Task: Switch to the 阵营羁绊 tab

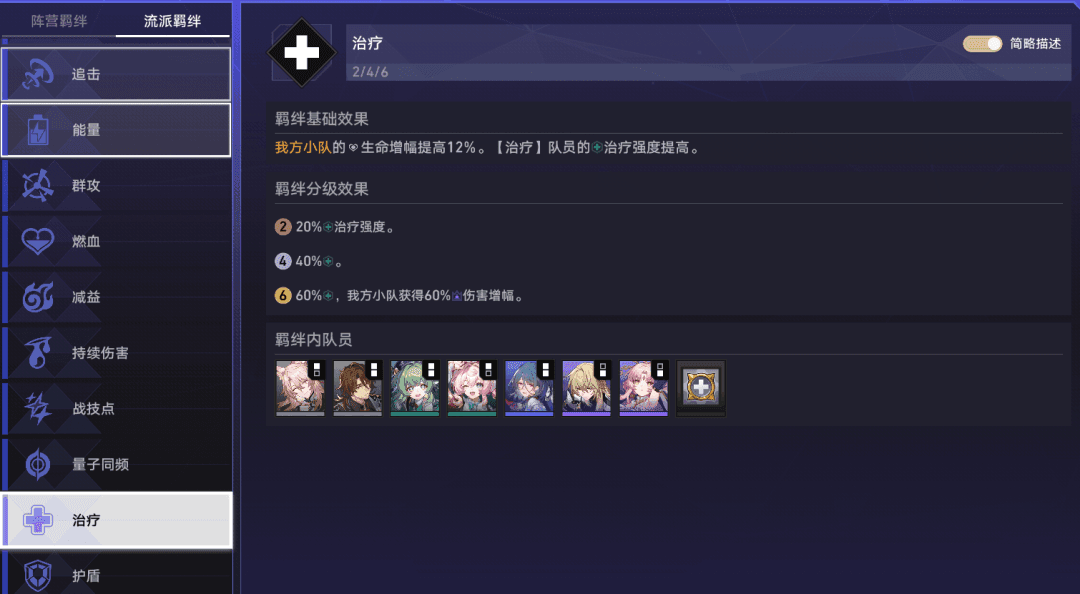Action: [59, 21]
